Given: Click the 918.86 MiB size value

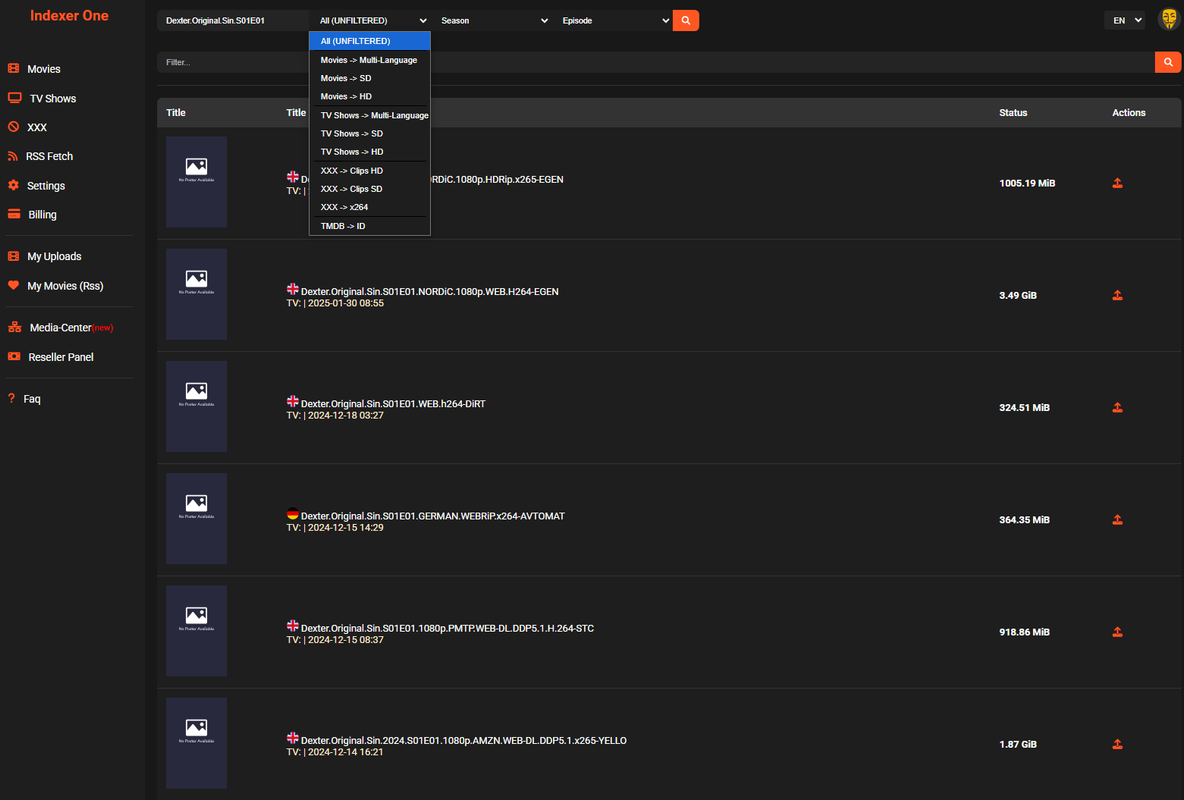Looking at the screenshot, I should [1024, 632].
